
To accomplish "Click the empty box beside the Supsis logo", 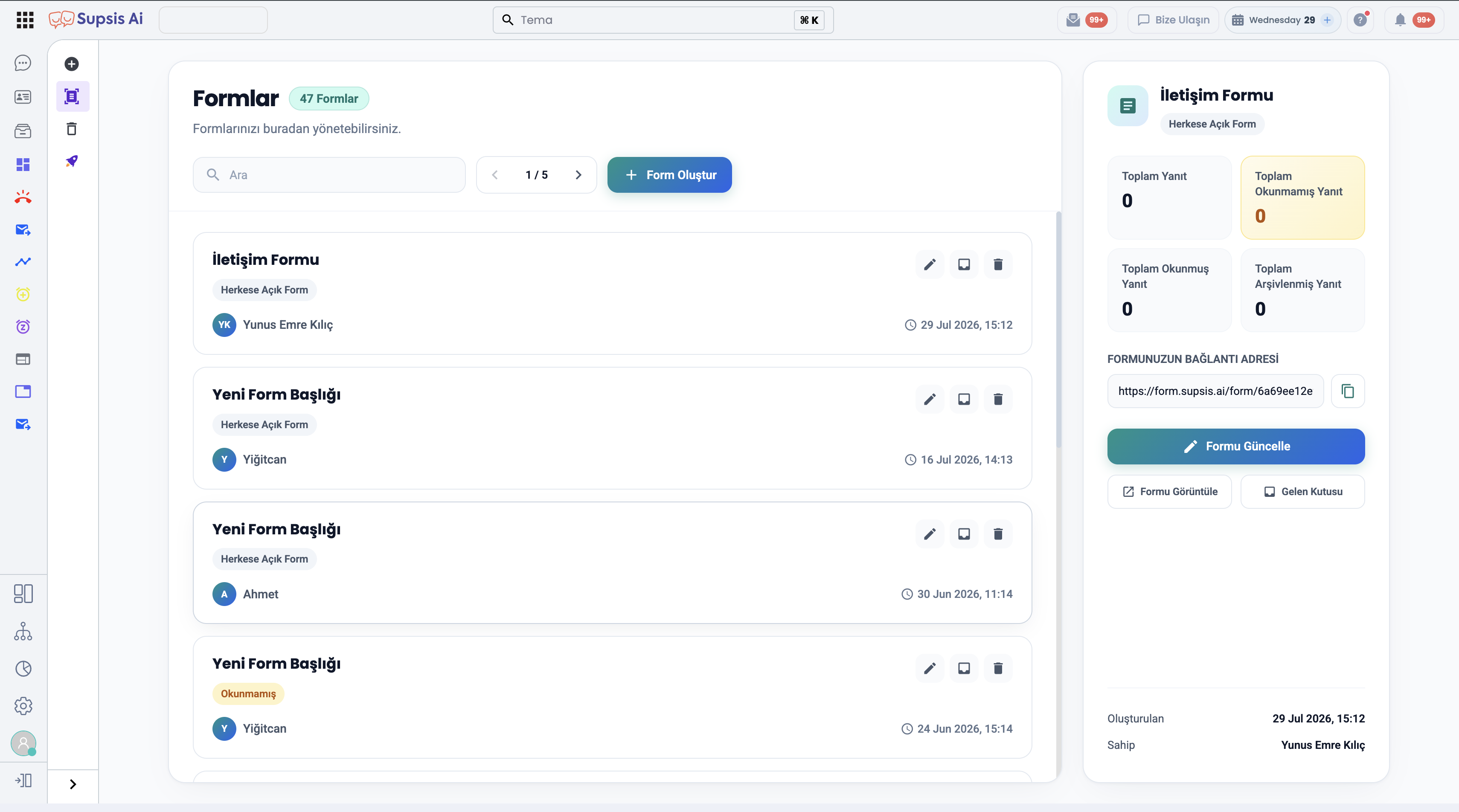I will (x=213, y=20).
